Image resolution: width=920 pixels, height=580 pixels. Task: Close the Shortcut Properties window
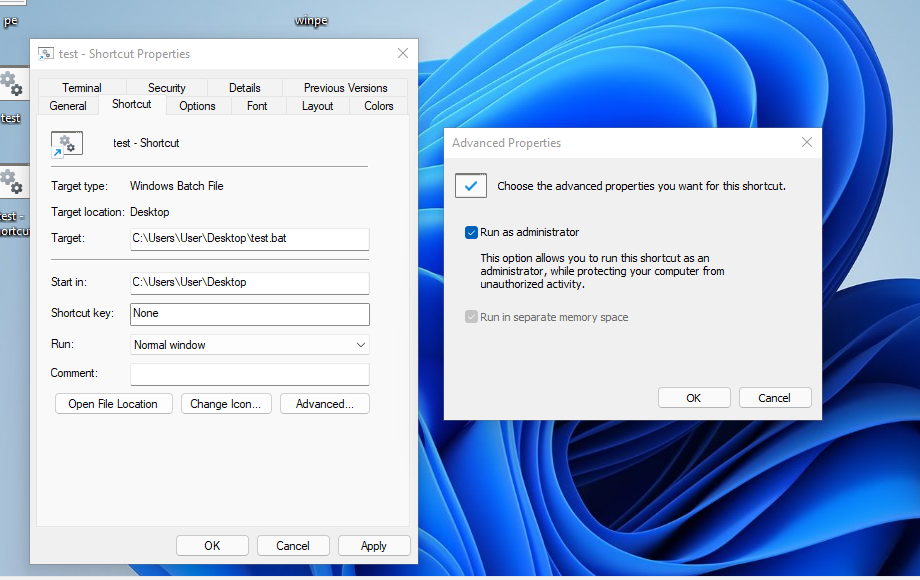pyautogui.click(x=402, y=53)
